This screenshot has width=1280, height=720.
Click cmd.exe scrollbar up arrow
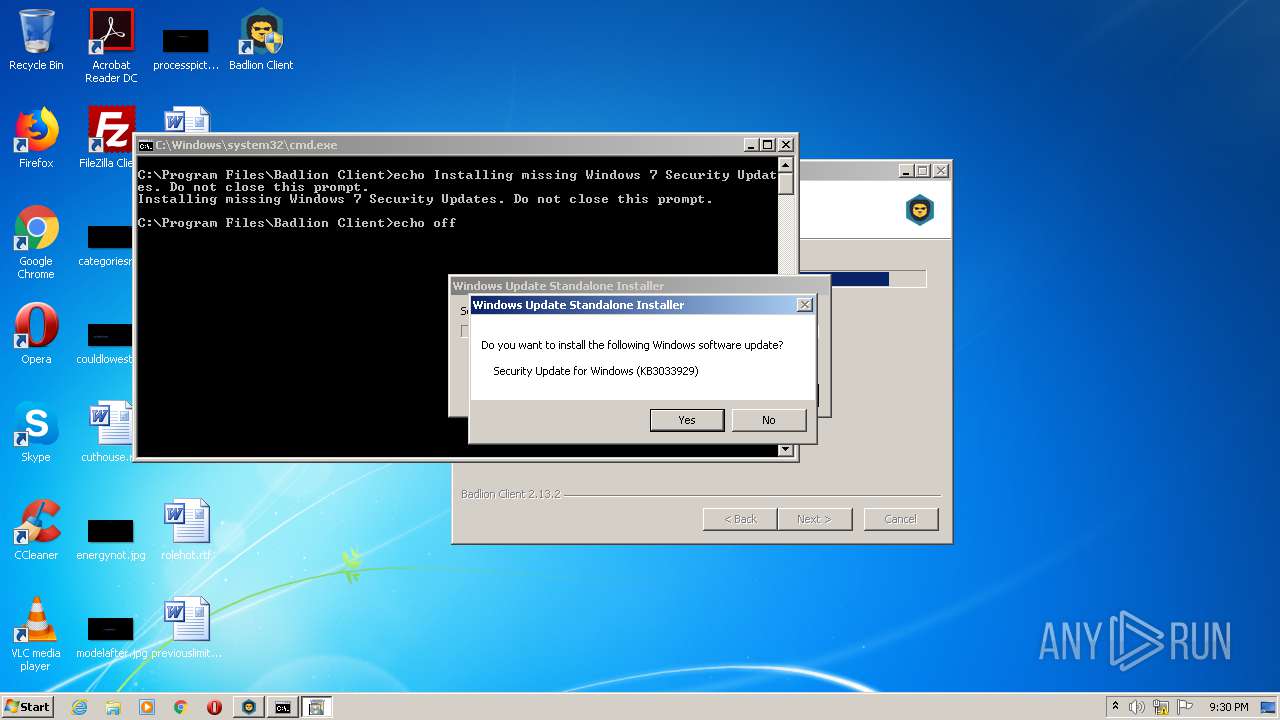786,165
